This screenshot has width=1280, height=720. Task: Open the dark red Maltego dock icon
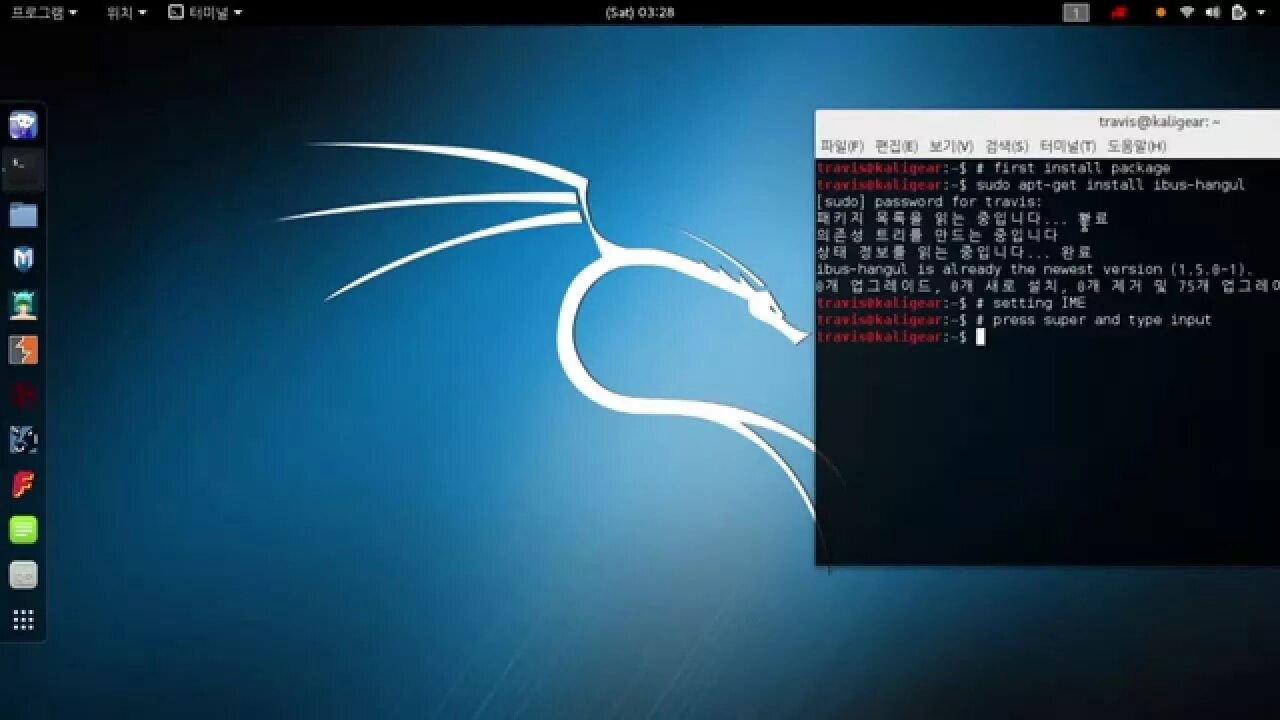click(23, 395)
